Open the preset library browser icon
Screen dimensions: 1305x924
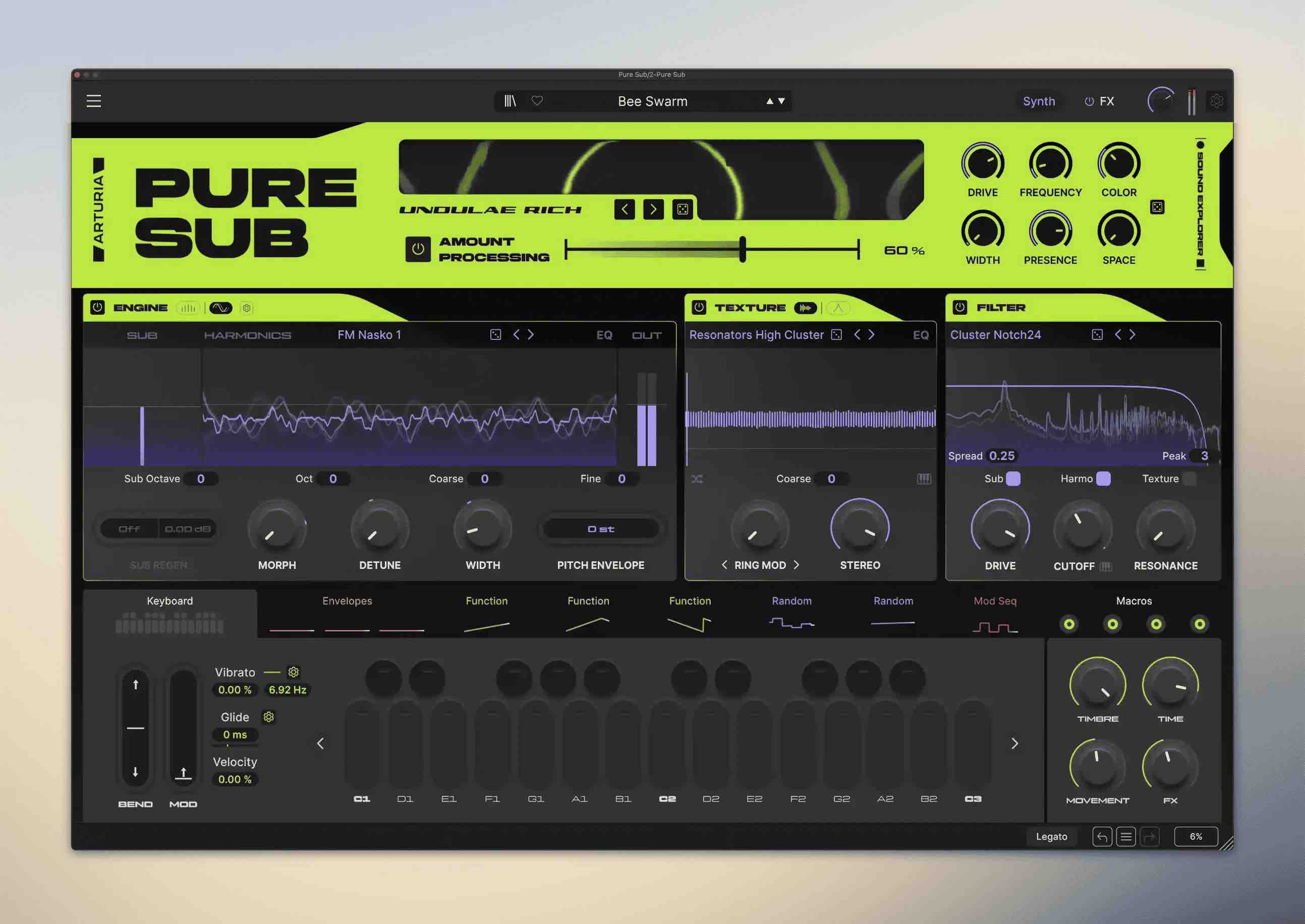pyautogui.click(x=510, y=101)
